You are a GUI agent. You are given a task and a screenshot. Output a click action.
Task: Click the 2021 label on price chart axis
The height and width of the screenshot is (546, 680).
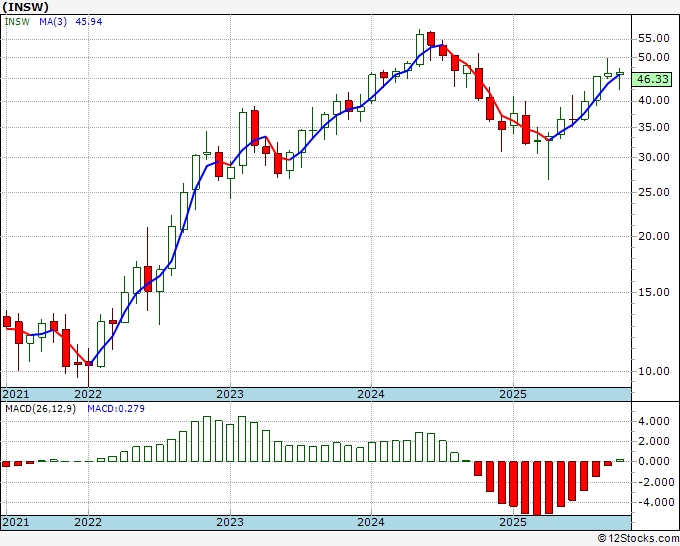[x=16, y=394]
